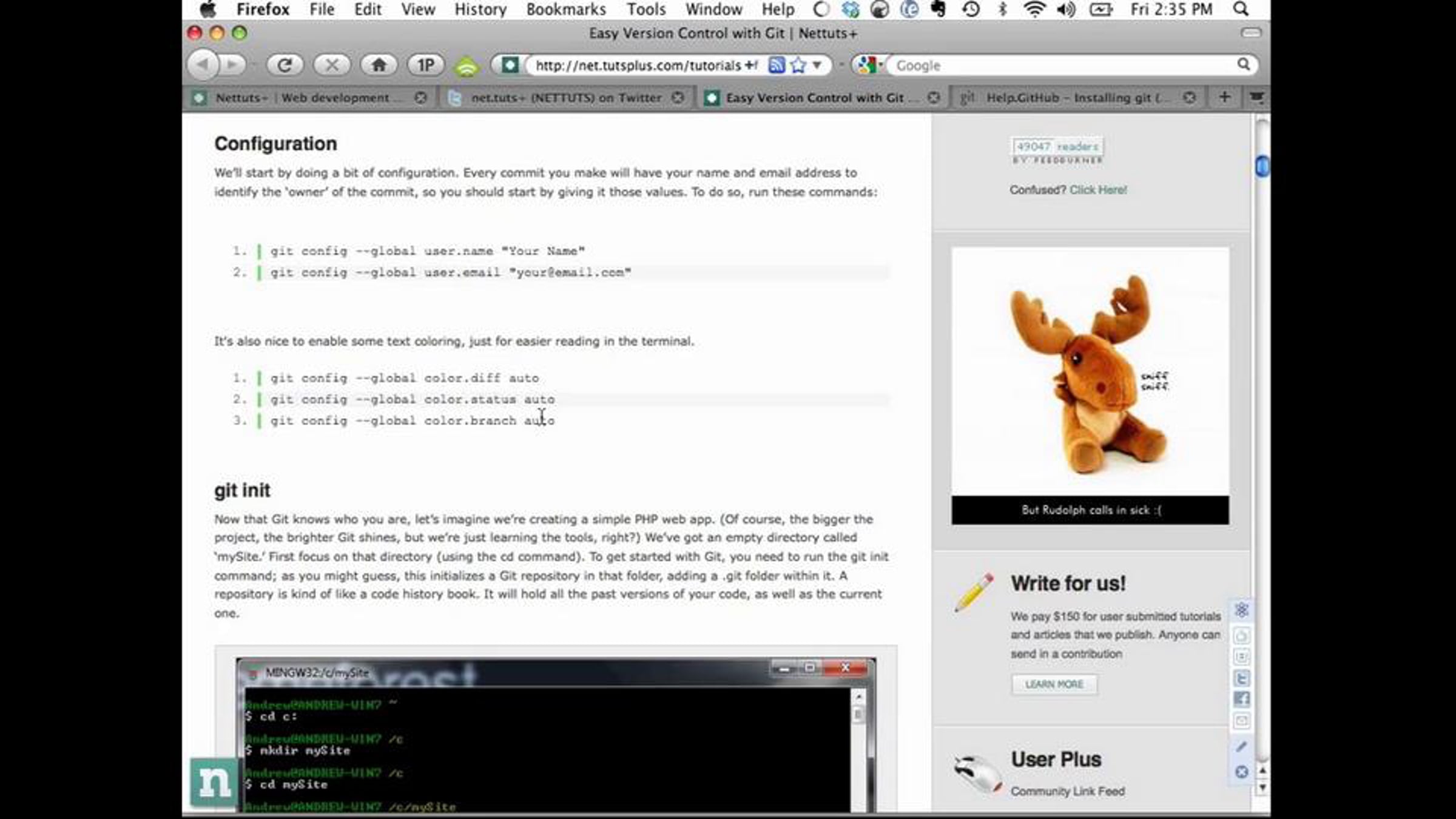
Task: Open the list all tabs button
Action: (1256, 97)
